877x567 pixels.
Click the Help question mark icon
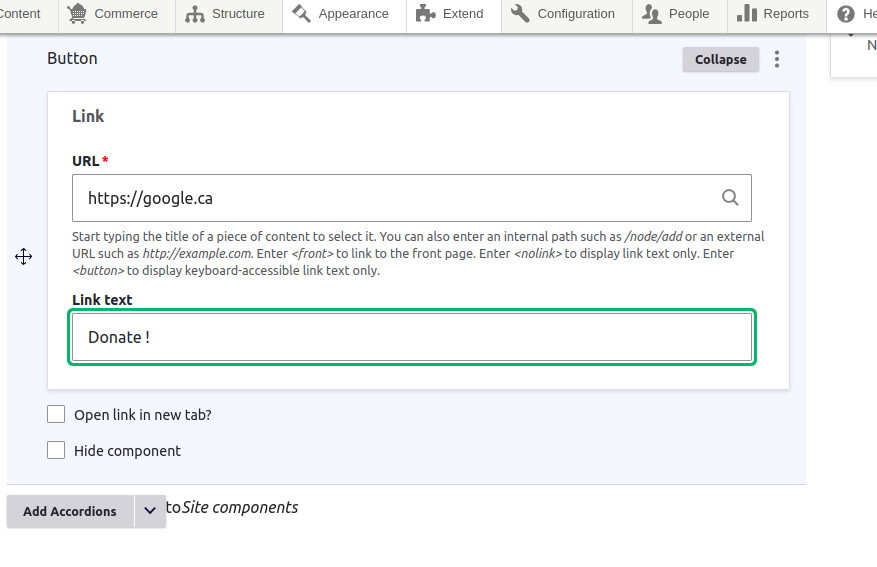coord(846,13)
